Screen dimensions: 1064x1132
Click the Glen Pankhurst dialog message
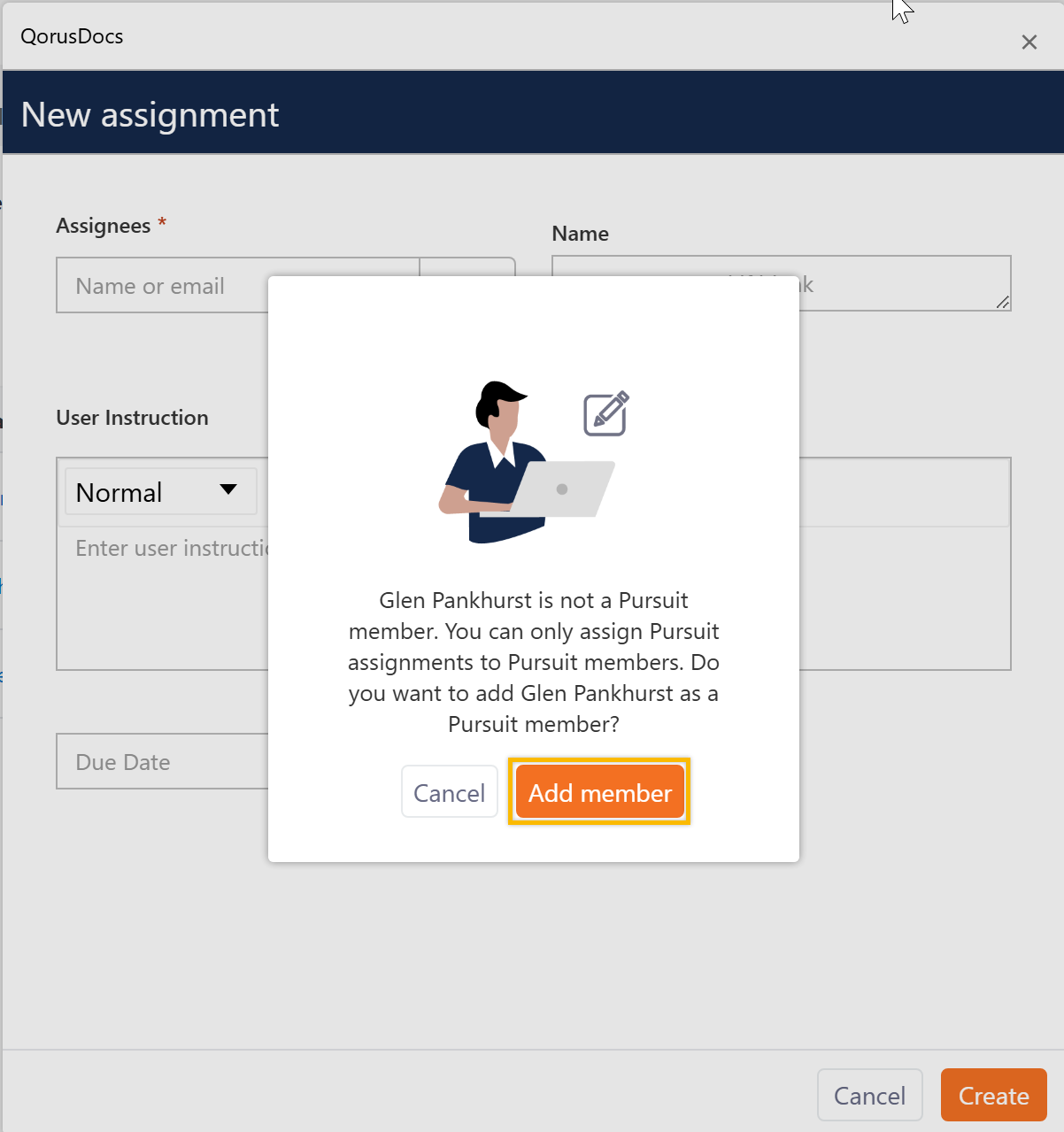click(x=533, y=662)
